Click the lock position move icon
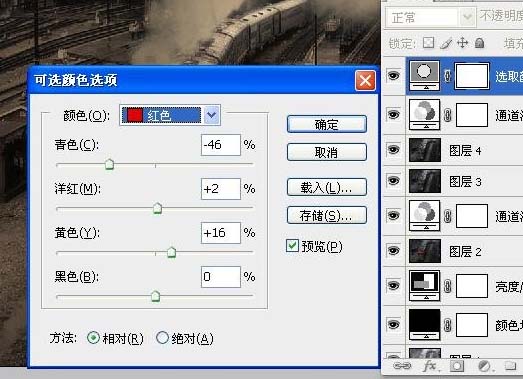Viewport: 523px width, 379px height. click(462, 43)
